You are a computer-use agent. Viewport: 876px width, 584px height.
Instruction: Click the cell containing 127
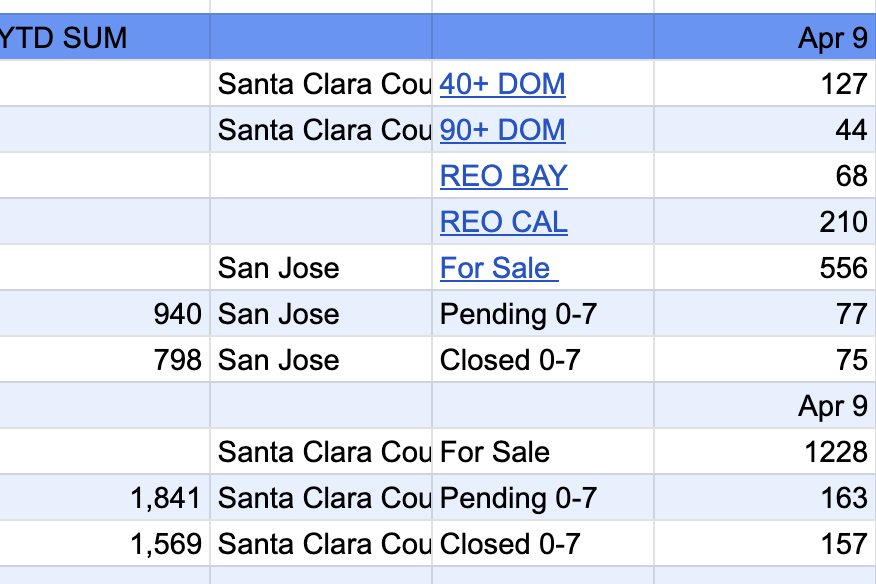coord(765,83)
